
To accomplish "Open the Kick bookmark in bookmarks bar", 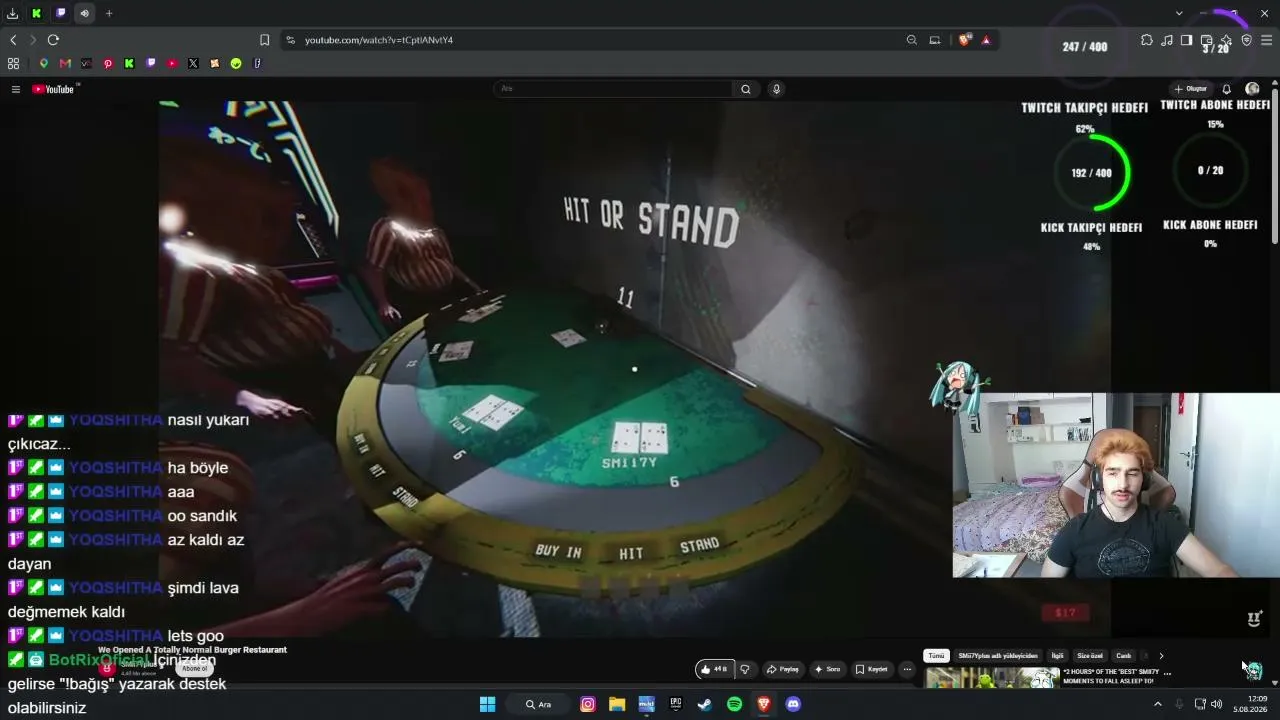I will click(129, 63).
